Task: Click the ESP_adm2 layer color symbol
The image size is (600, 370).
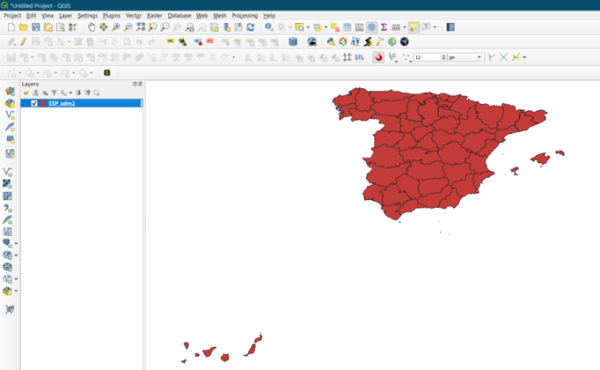Action: coord(43,103)
